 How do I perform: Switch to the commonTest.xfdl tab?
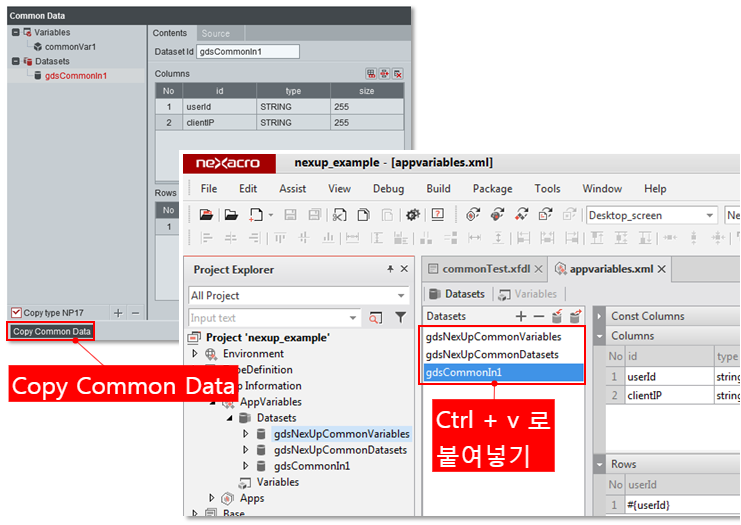click(486, 269)
